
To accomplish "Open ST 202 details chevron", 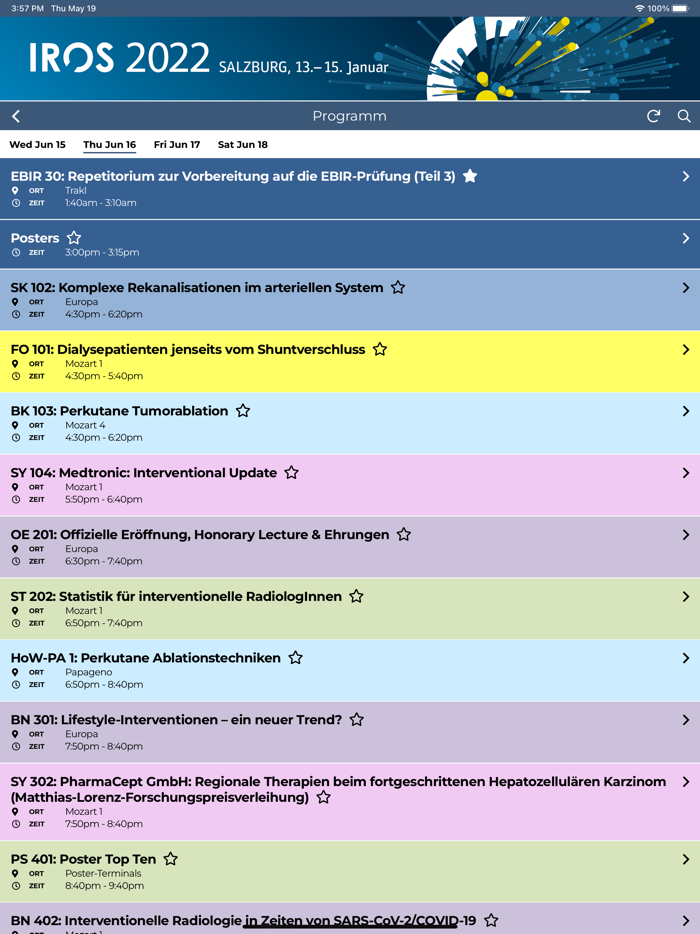I will coord(686,596).
